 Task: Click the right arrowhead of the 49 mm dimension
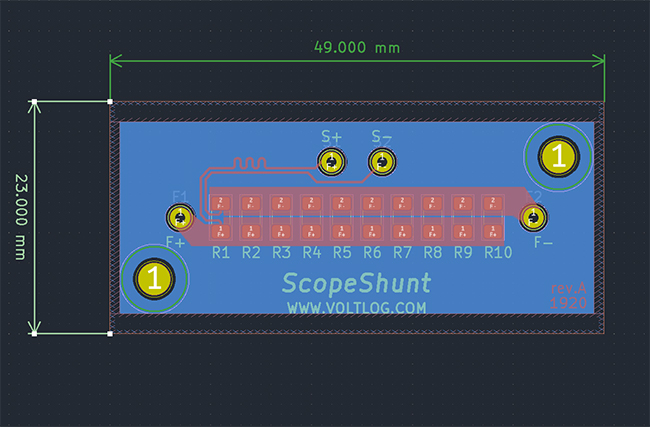tap(599, 61)
